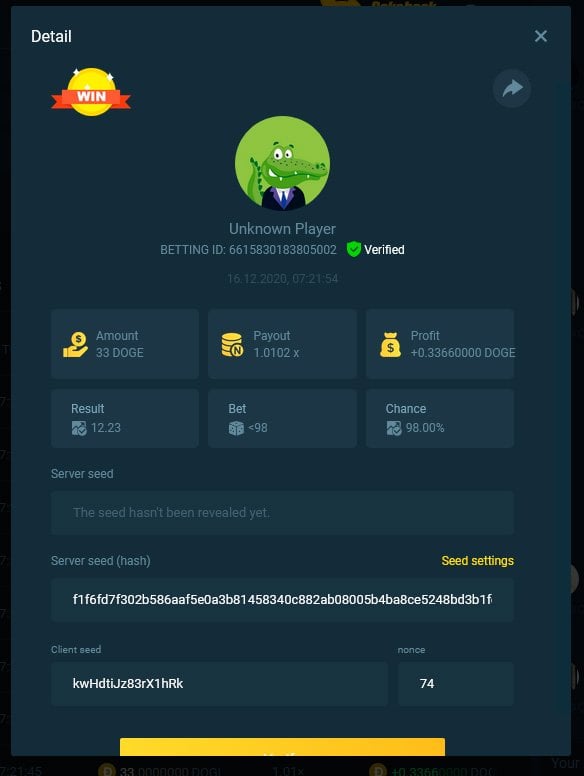
Task: Click the unrevealed Server seed field
Action: click(x=282, y=513)
